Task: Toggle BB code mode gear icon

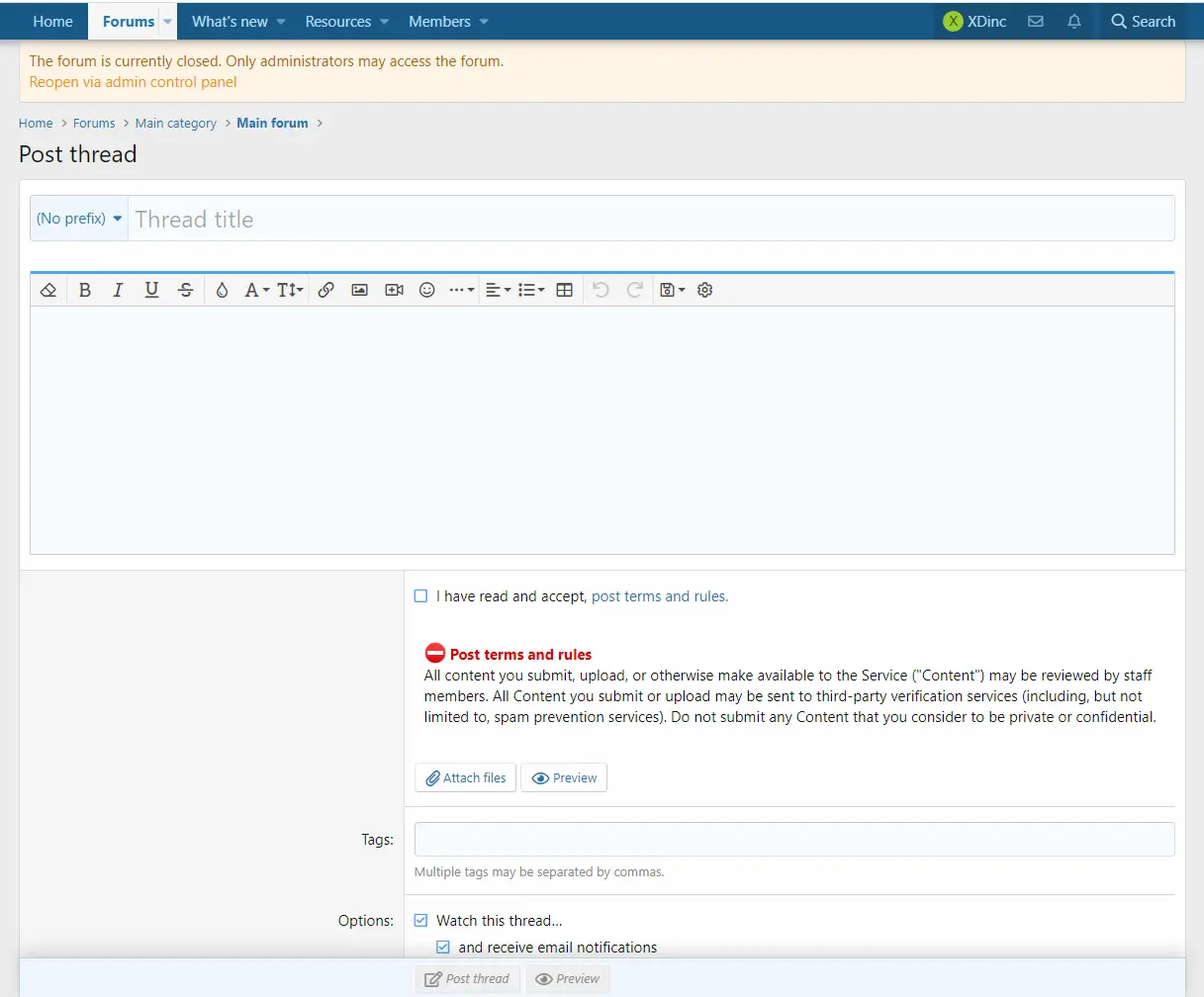Action: (x=705, y=290)
